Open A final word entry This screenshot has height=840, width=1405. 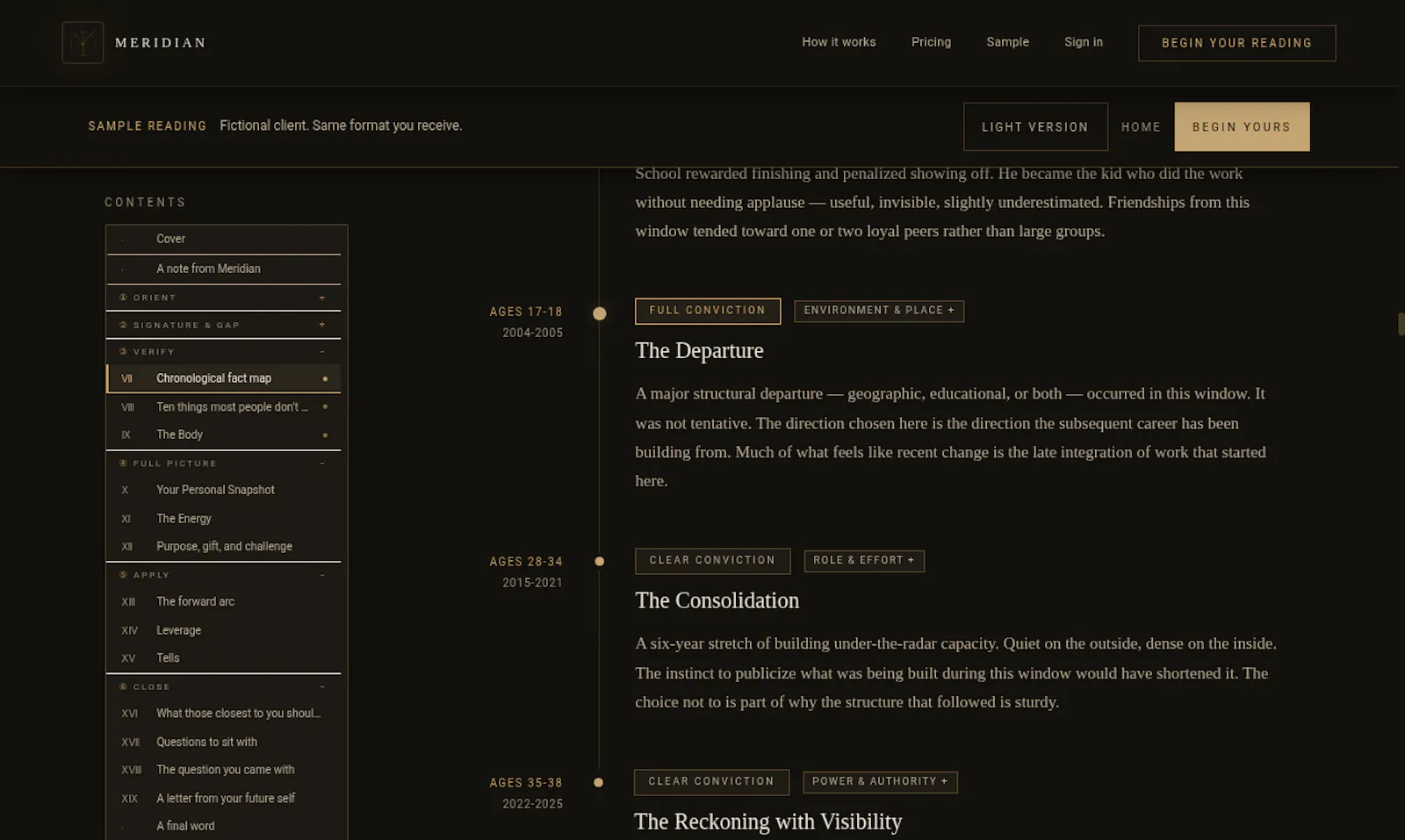(223, 826)
